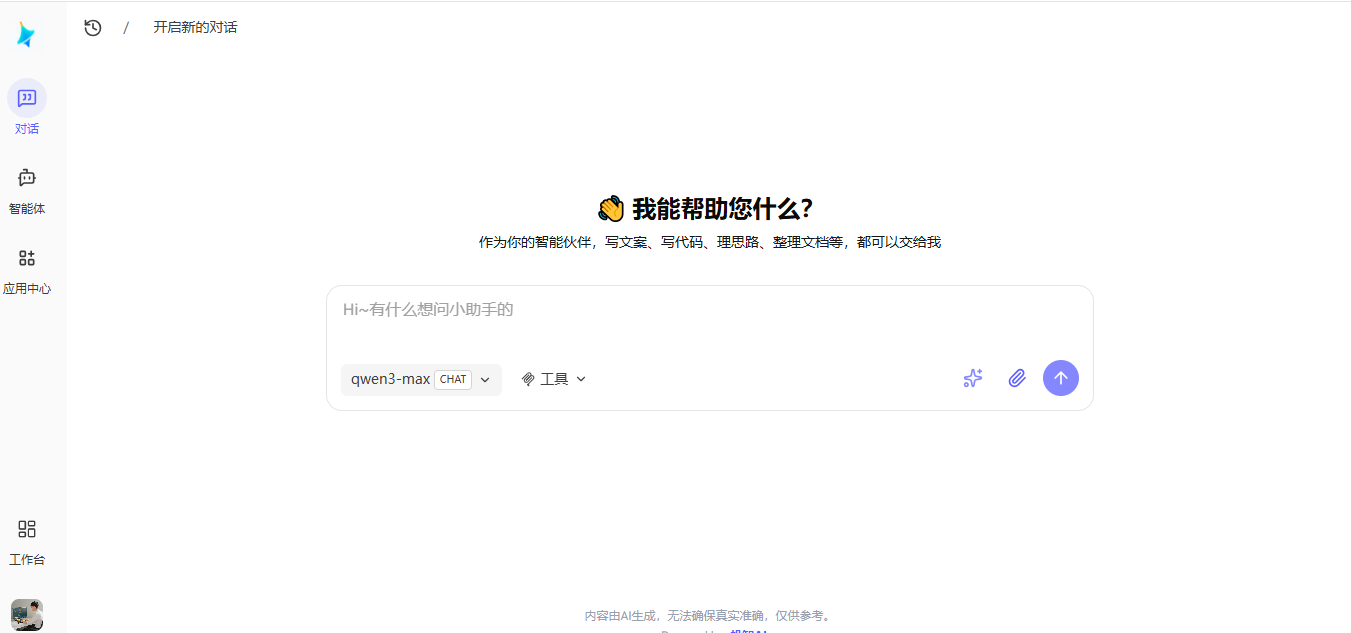Click the AI disclaimer text at bottom

707,615
